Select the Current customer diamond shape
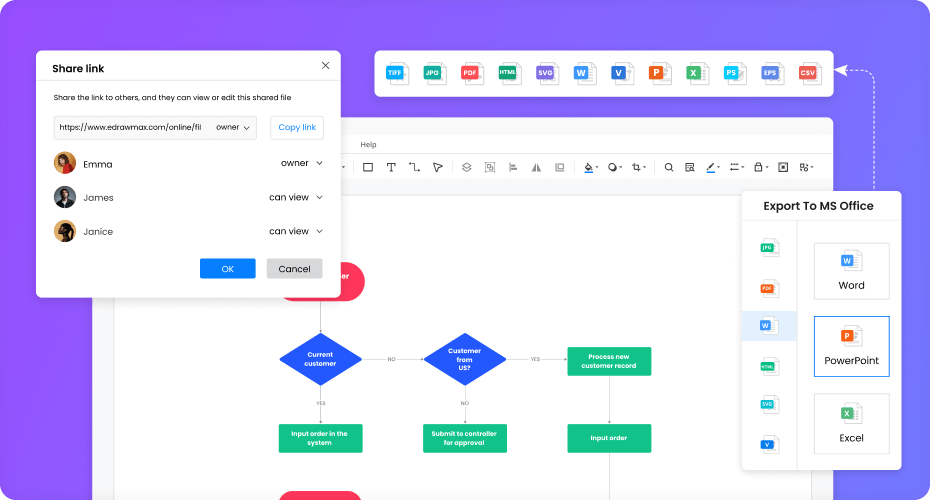The image size is (930, 500). pos(320,359)
